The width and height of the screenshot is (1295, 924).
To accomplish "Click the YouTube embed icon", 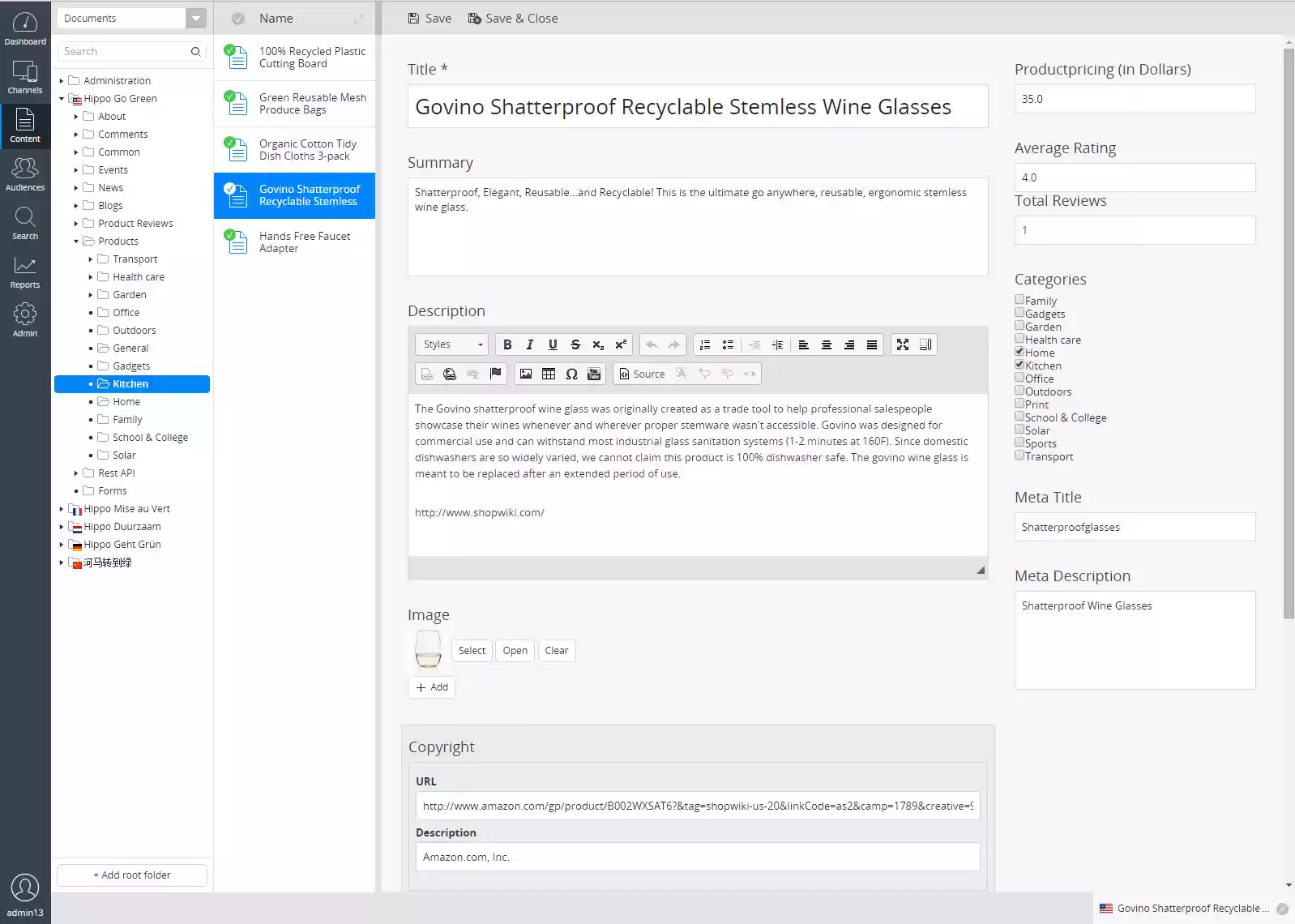I will (594, 374).
